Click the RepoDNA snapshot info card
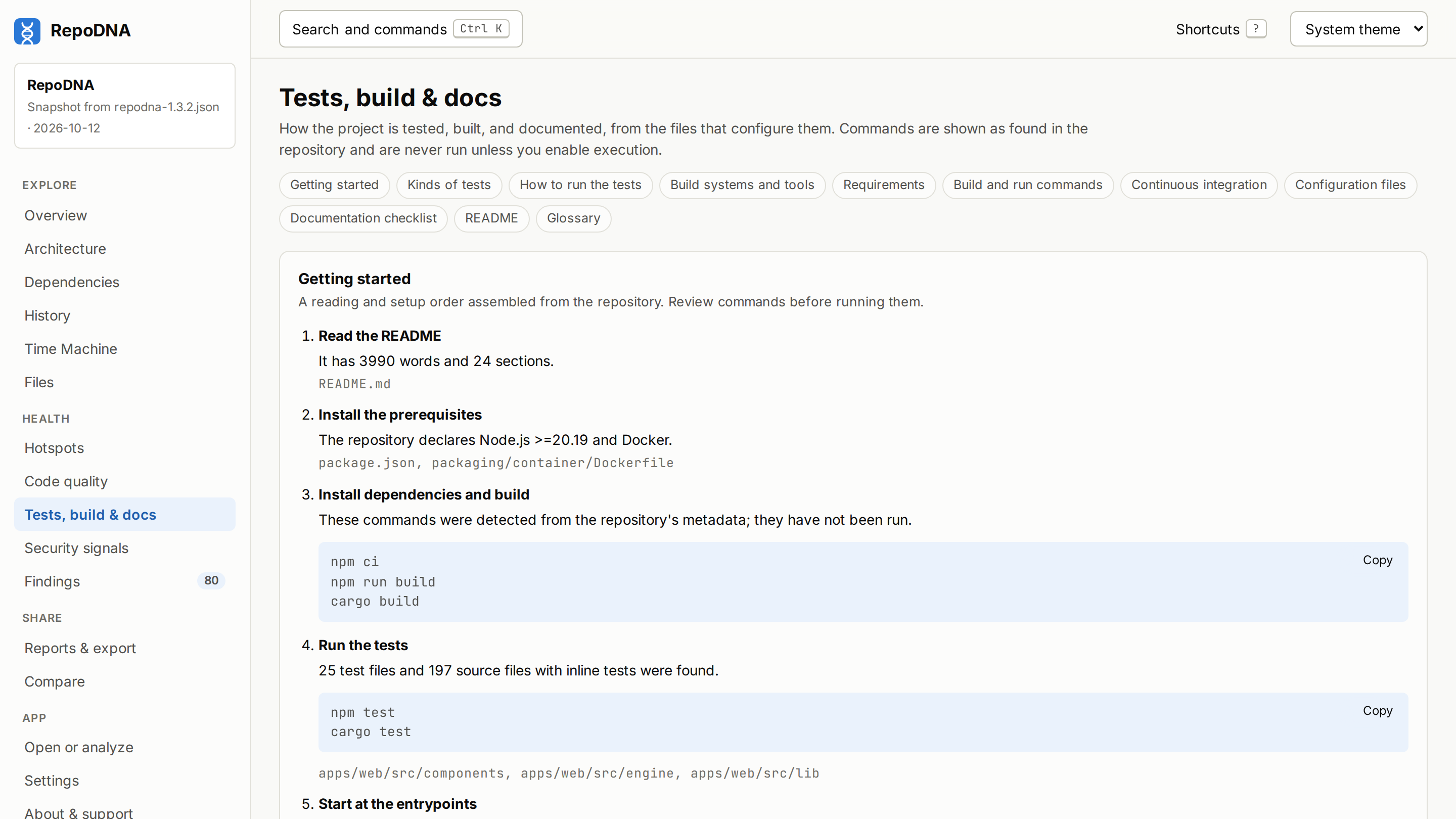The image size is (1456, 819). pos(124,106)
